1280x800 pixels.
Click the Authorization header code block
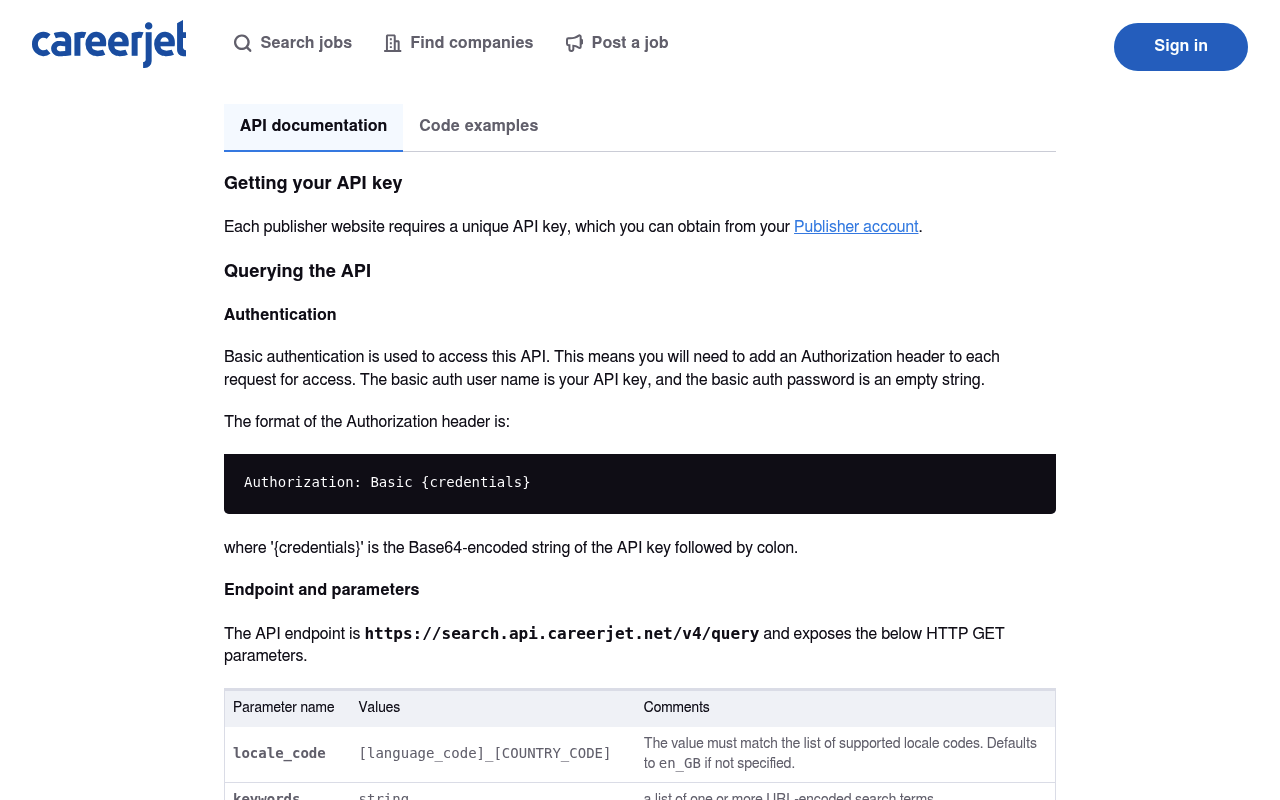click(x=640, y=484)
